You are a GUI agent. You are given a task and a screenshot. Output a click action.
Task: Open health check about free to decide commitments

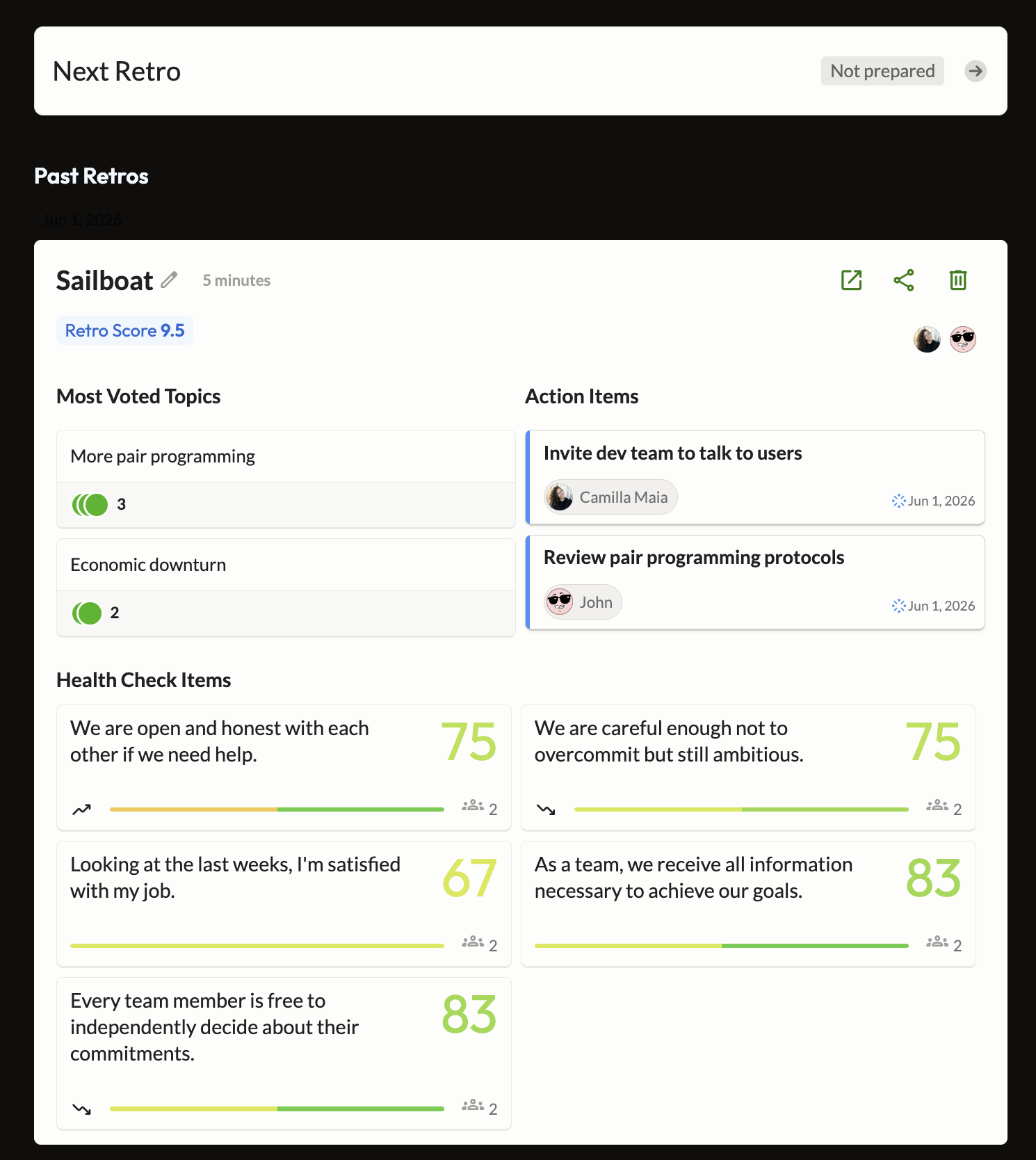pyautogui.click(x=284, y=1054)
